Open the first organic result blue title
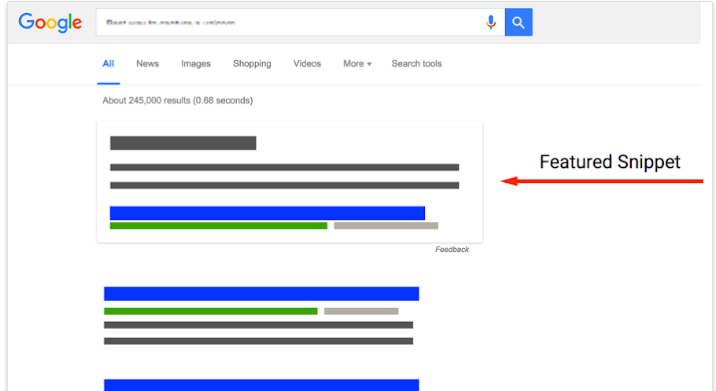The height and width of the screenshot is (391, 716). pos(261,294)
